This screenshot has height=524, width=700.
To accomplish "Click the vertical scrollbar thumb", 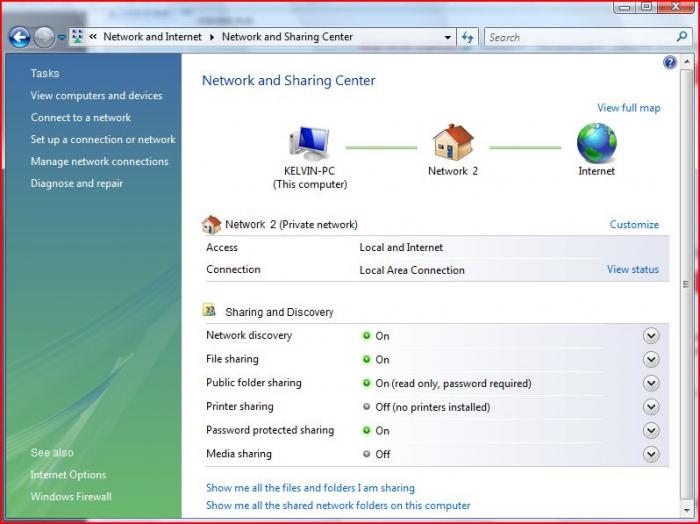I will point(686,284).
